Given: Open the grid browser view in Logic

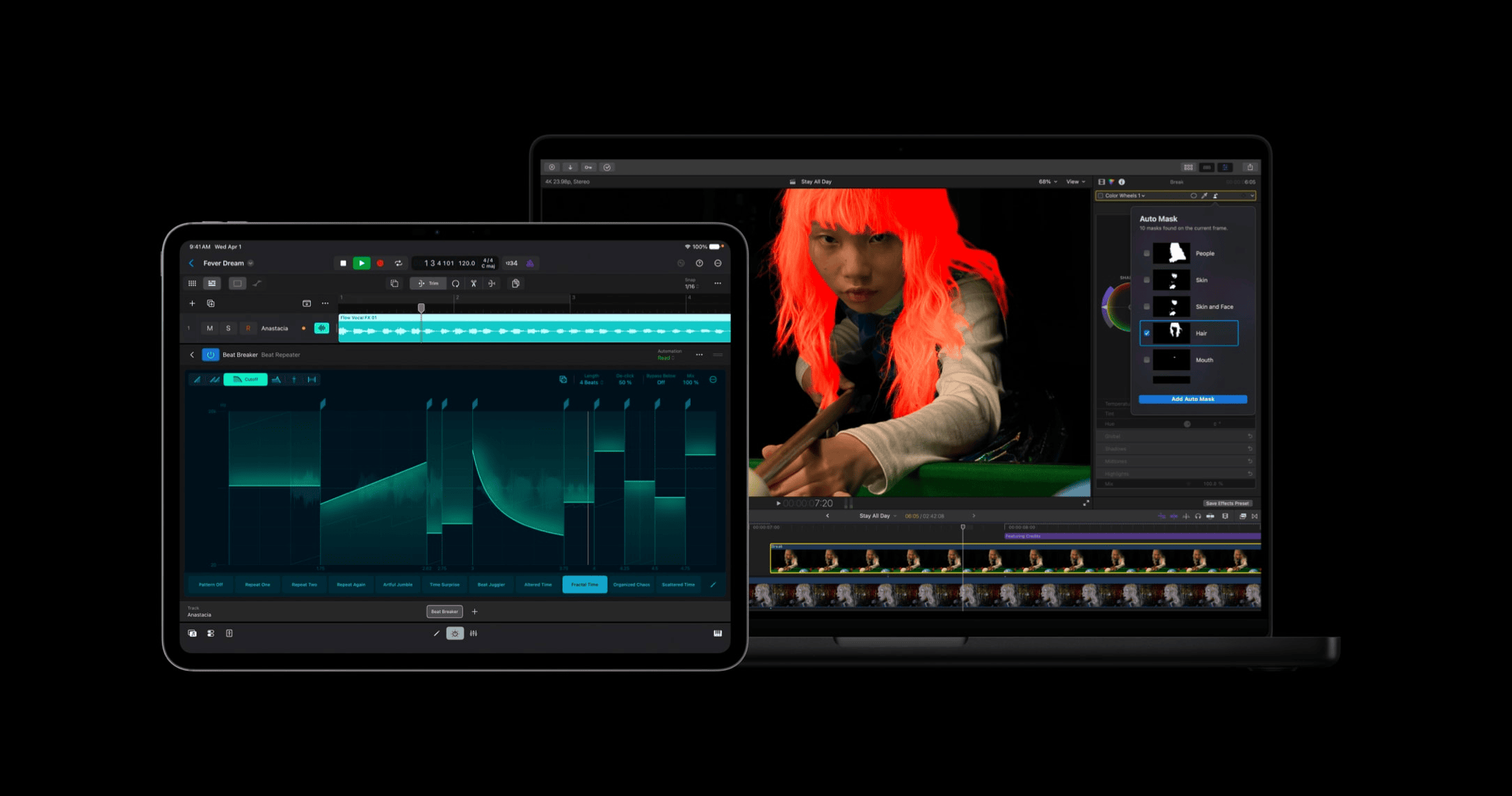Looking at the screenshot, I should click(192, 283).
